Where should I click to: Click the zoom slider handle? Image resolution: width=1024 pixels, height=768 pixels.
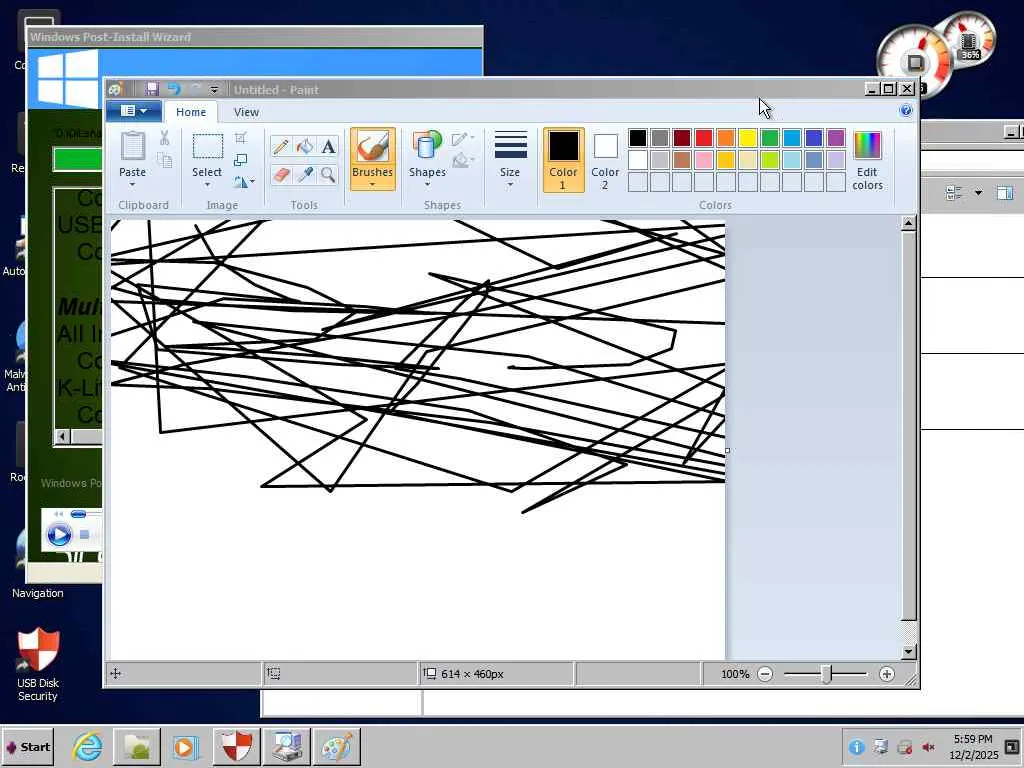point(826,674)
